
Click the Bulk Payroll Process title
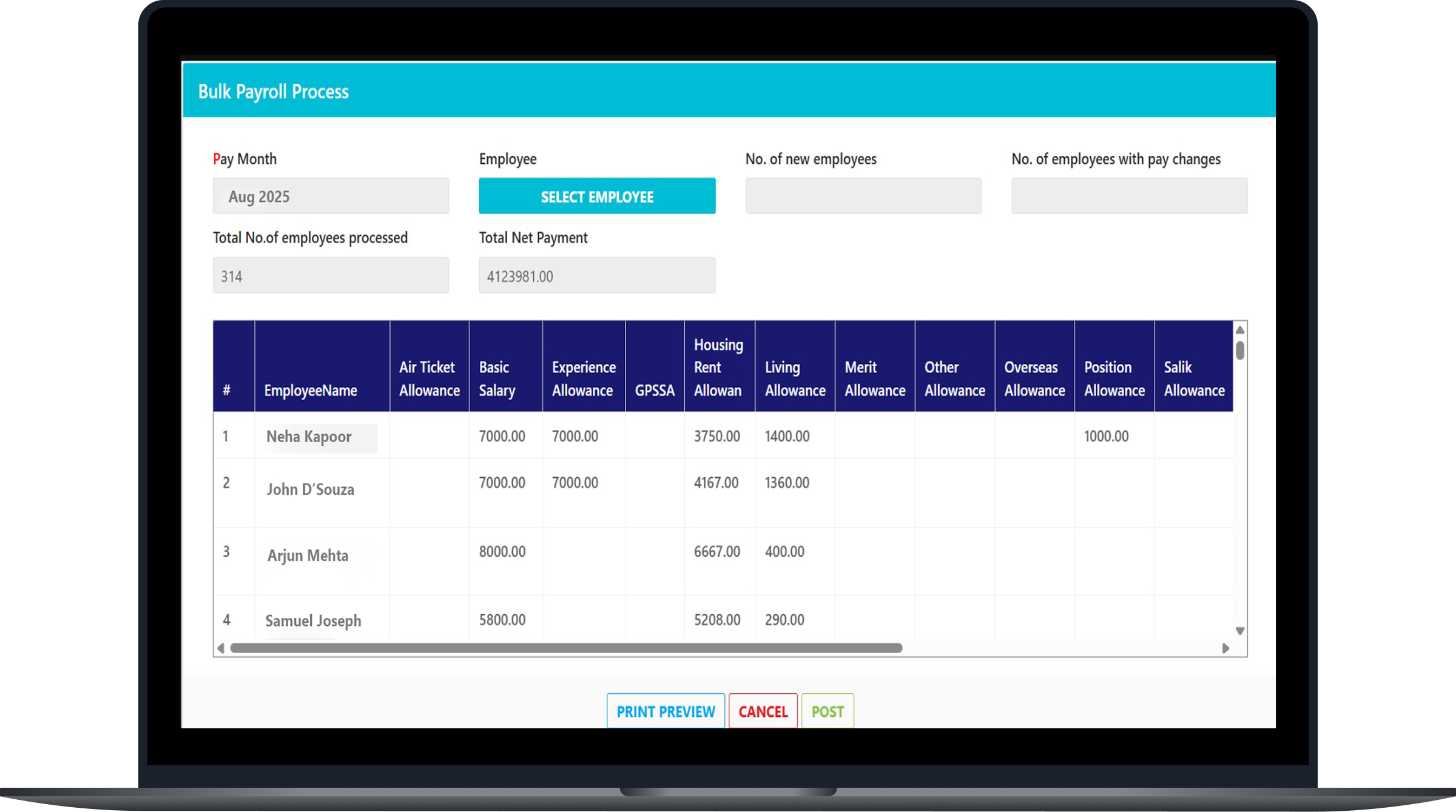[274, 92]
